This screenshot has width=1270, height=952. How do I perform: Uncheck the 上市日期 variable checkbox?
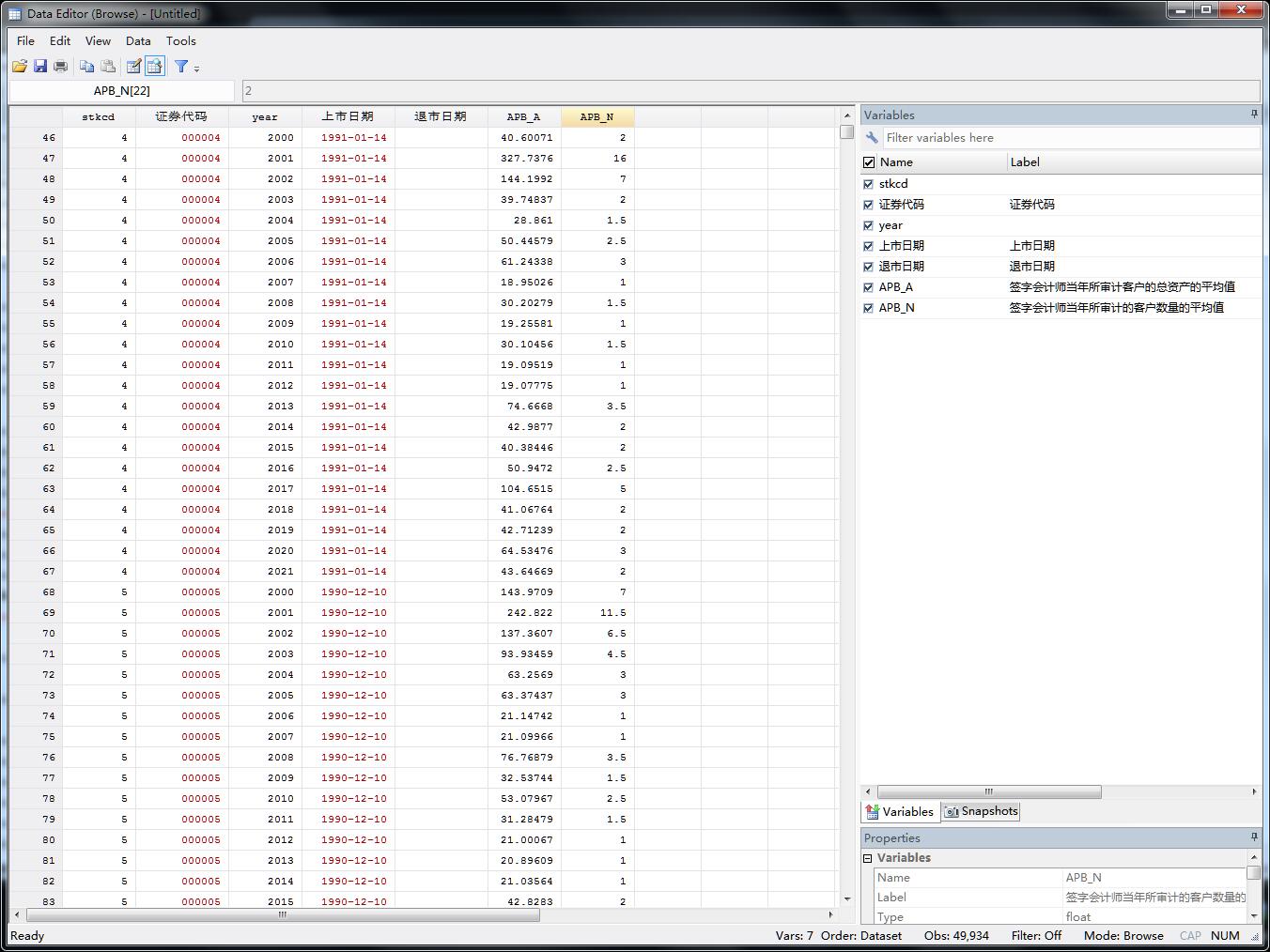[868, 246]
